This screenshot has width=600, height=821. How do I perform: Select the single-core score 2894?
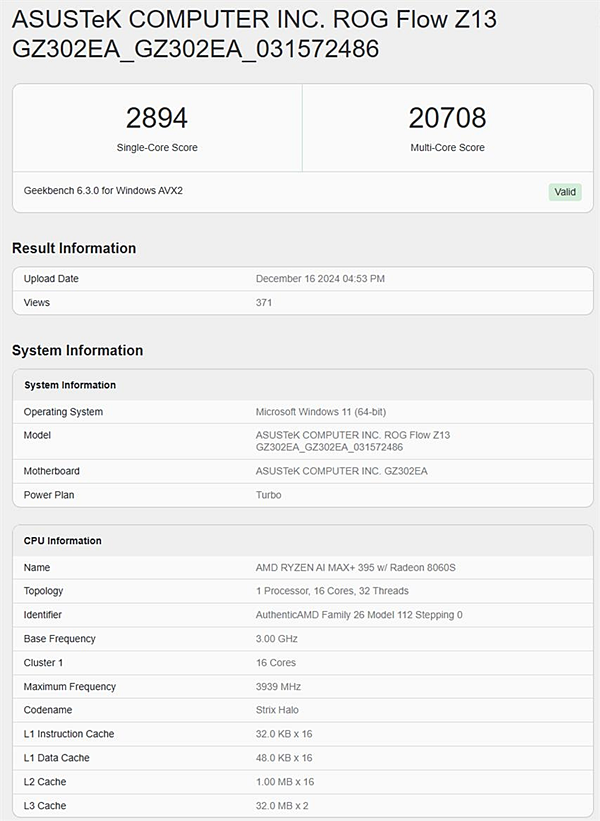[157, 118]
